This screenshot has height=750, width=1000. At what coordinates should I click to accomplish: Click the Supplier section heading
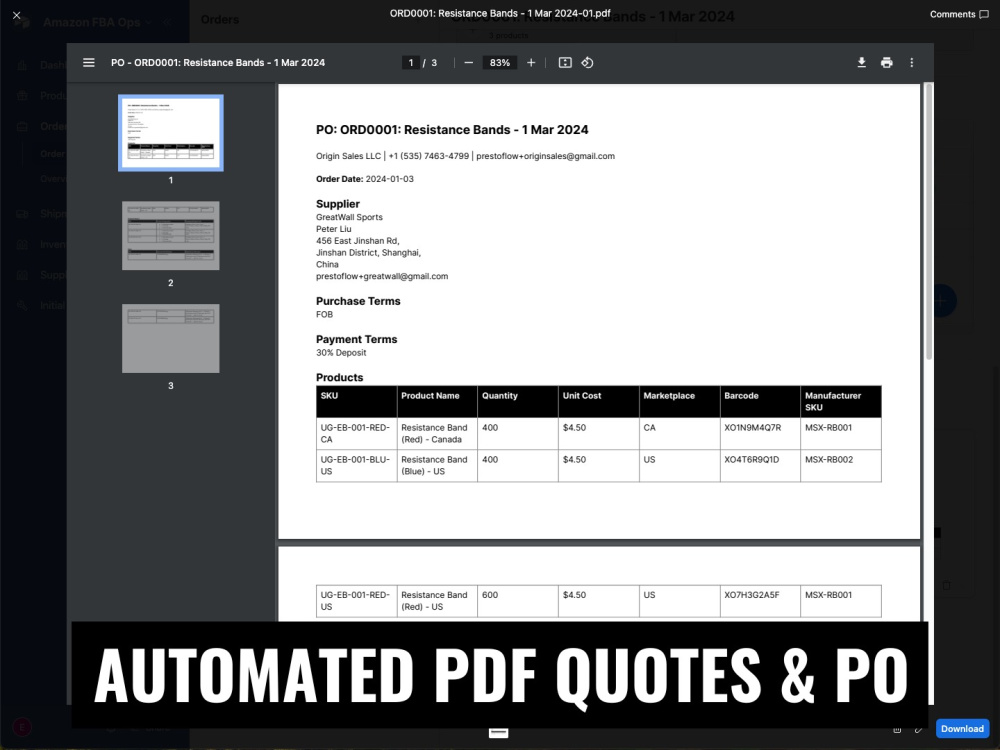coord(338,203)
